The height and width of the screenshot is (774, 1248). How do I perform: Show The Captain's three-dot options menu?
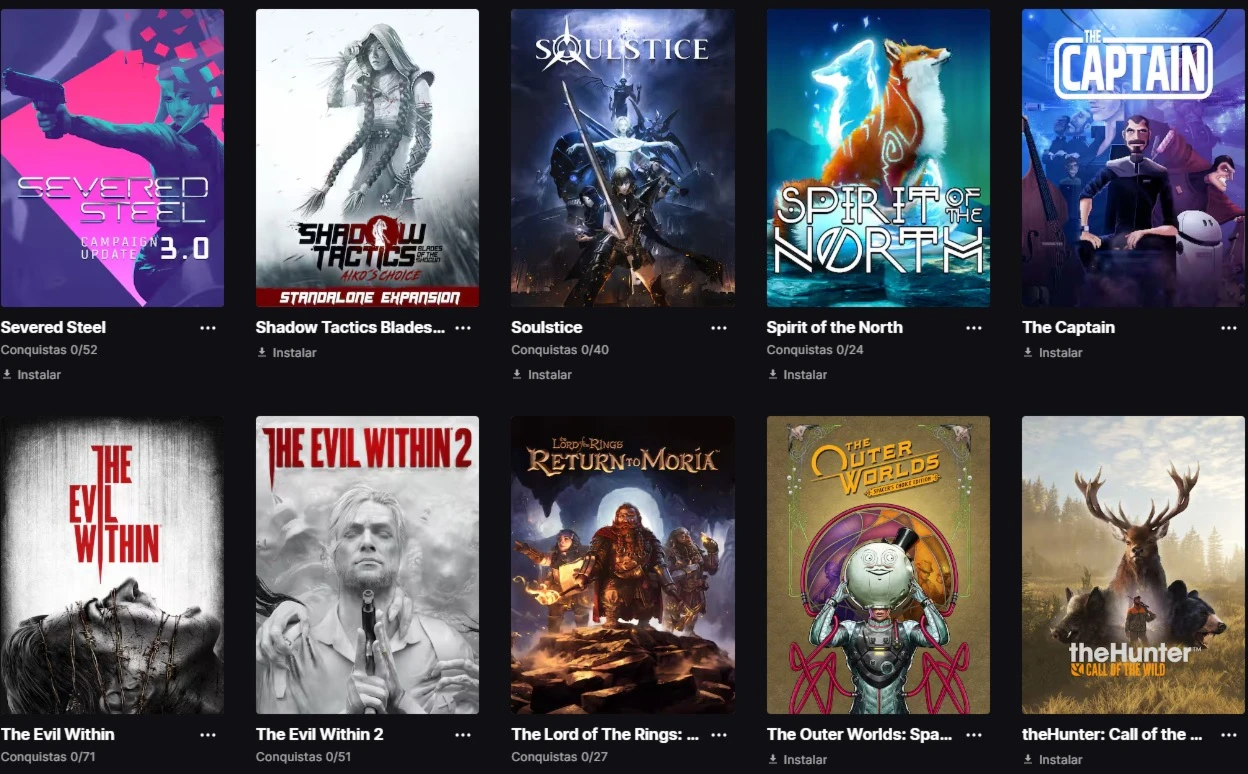point(1229,328)
